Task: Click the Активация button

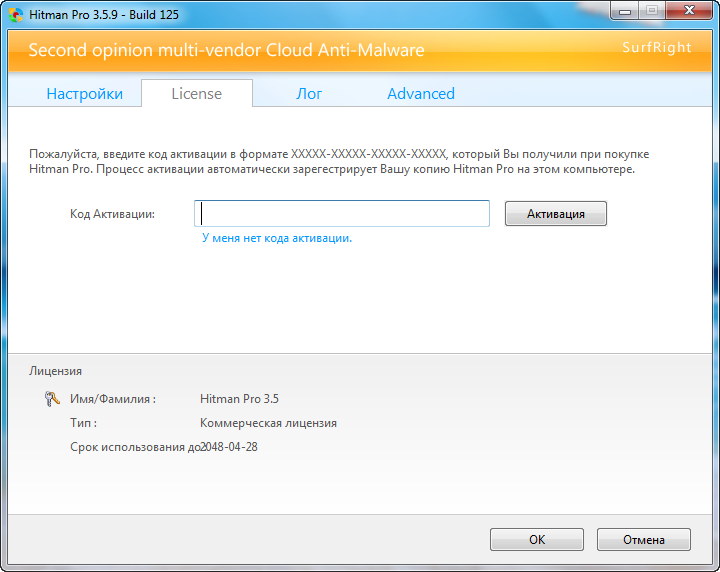Action: [x=556, y=214]
